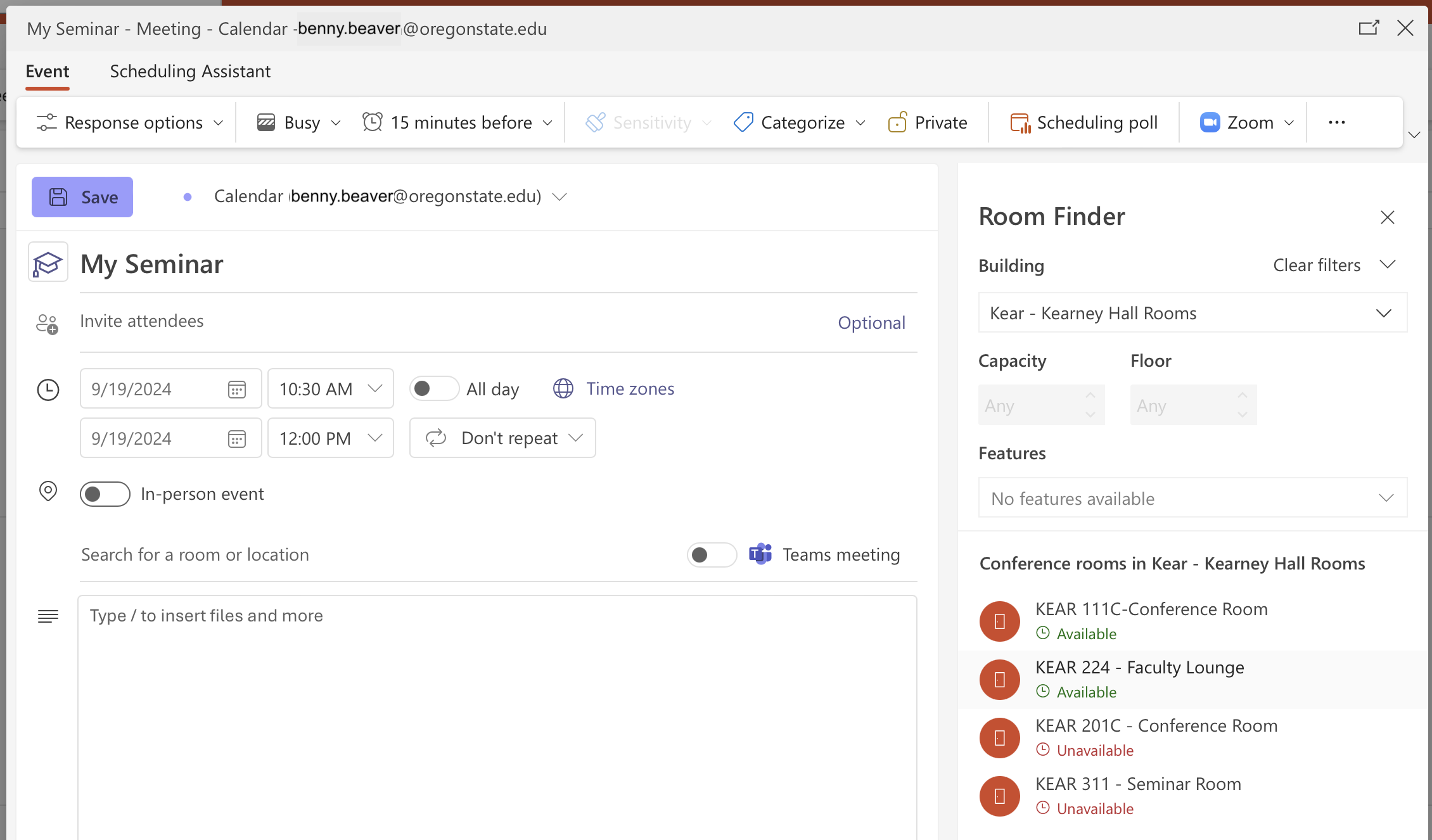1432x840 pixels.
Task: Click the Time zones globe icon
Action: [563, 388]
